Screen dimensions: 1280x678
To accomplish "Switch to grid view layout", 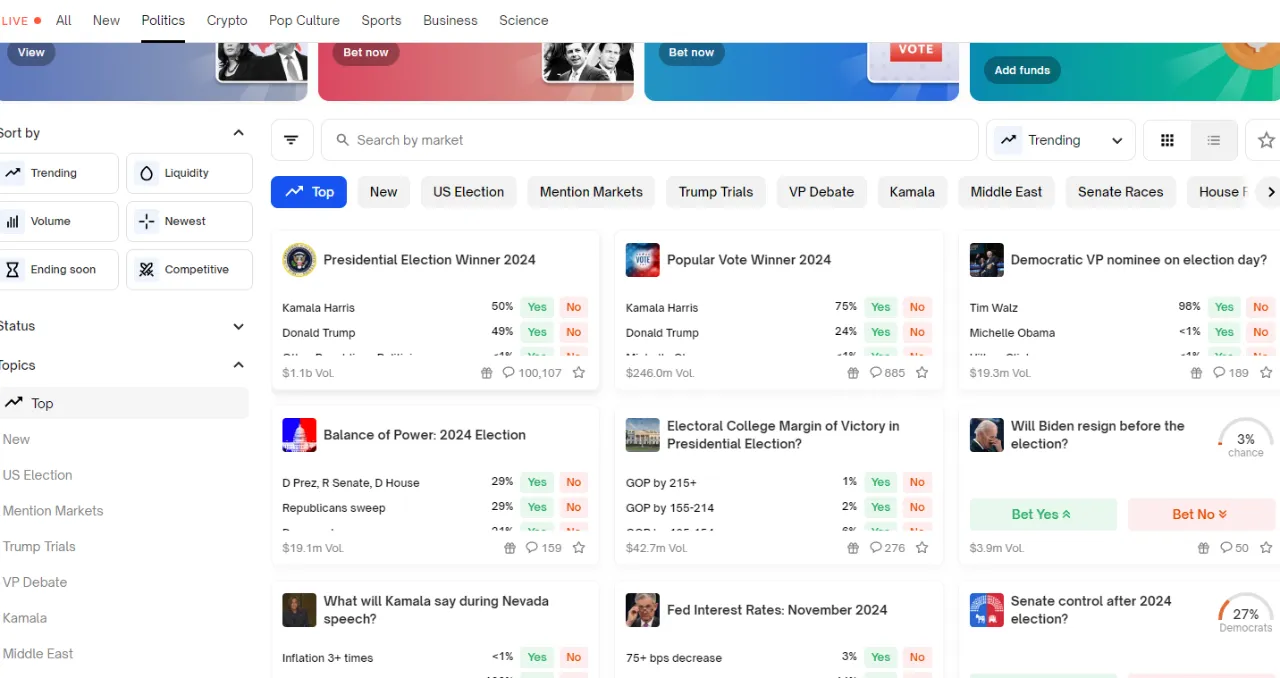I will pos(1167,140).
